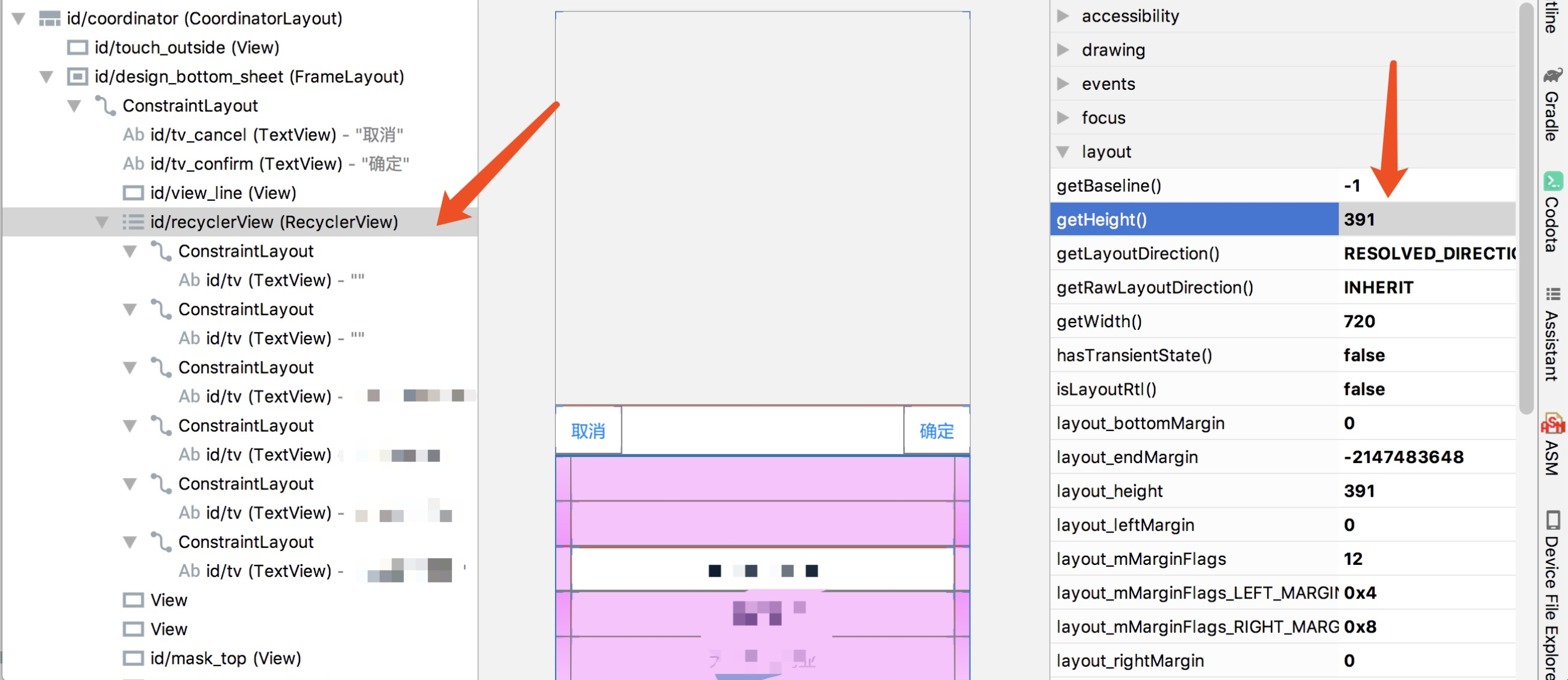
Task: Click the 确定 button in preview
Action: (x=936, y=431)
